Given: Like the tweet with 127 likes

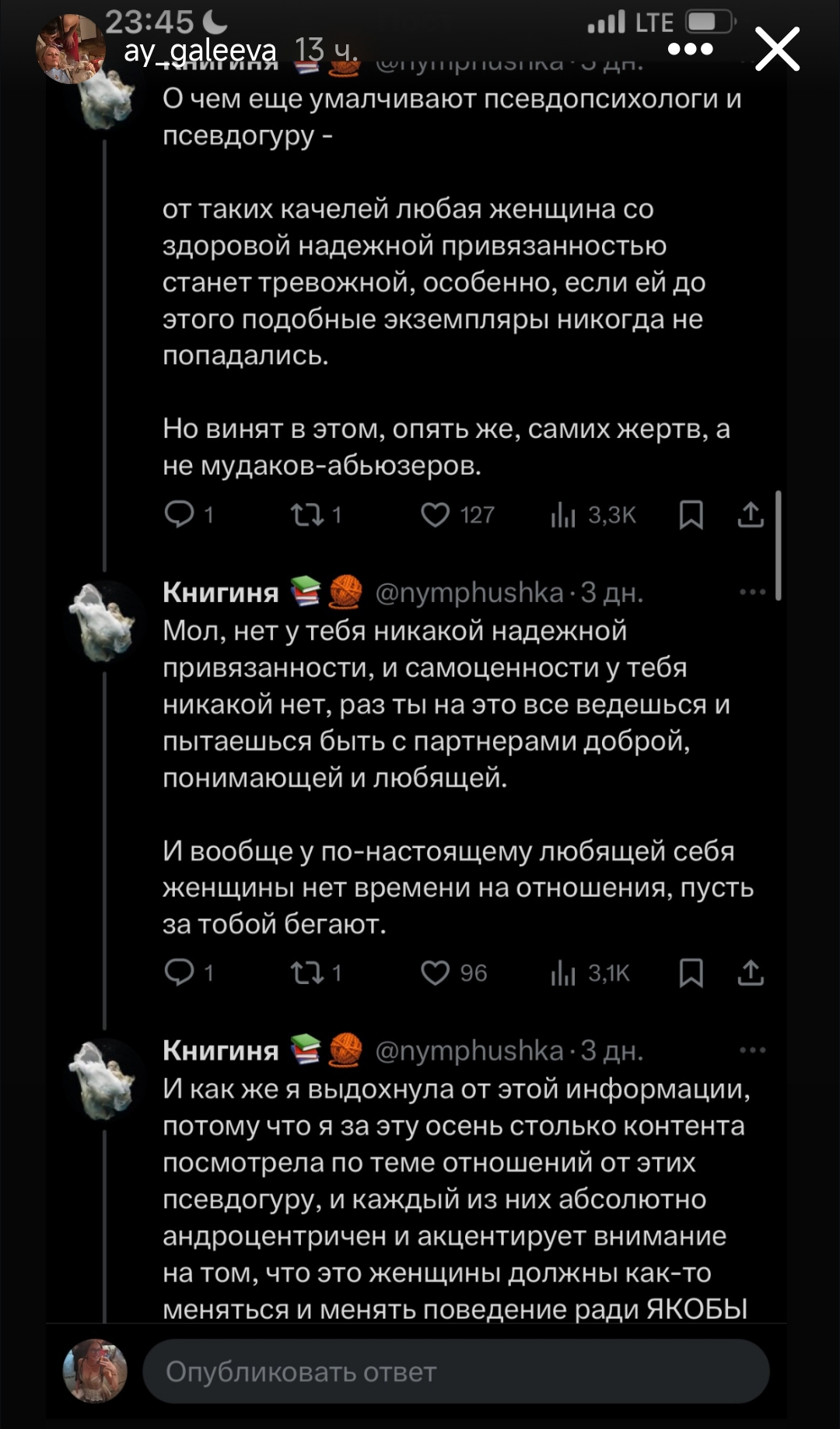Looking at the screenshot, I should click(x=436, y=515).
